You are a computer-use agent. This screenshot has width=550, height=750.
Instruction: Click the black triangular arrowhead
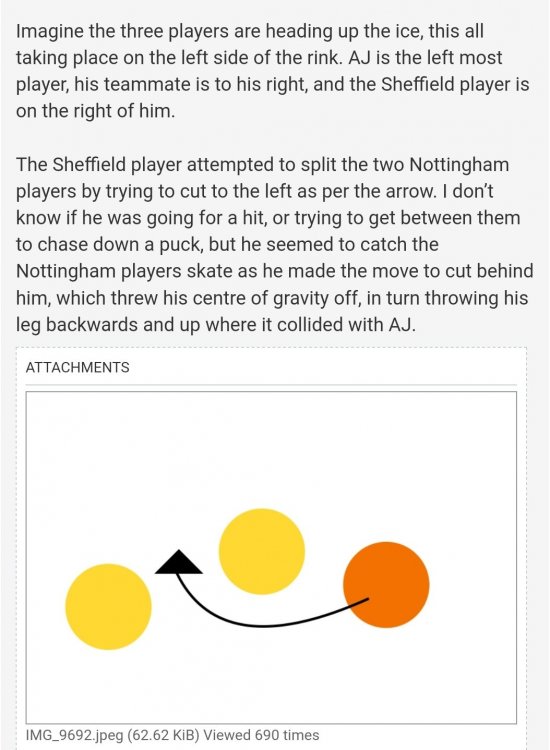pyautogui.click(x=179, y=562)
